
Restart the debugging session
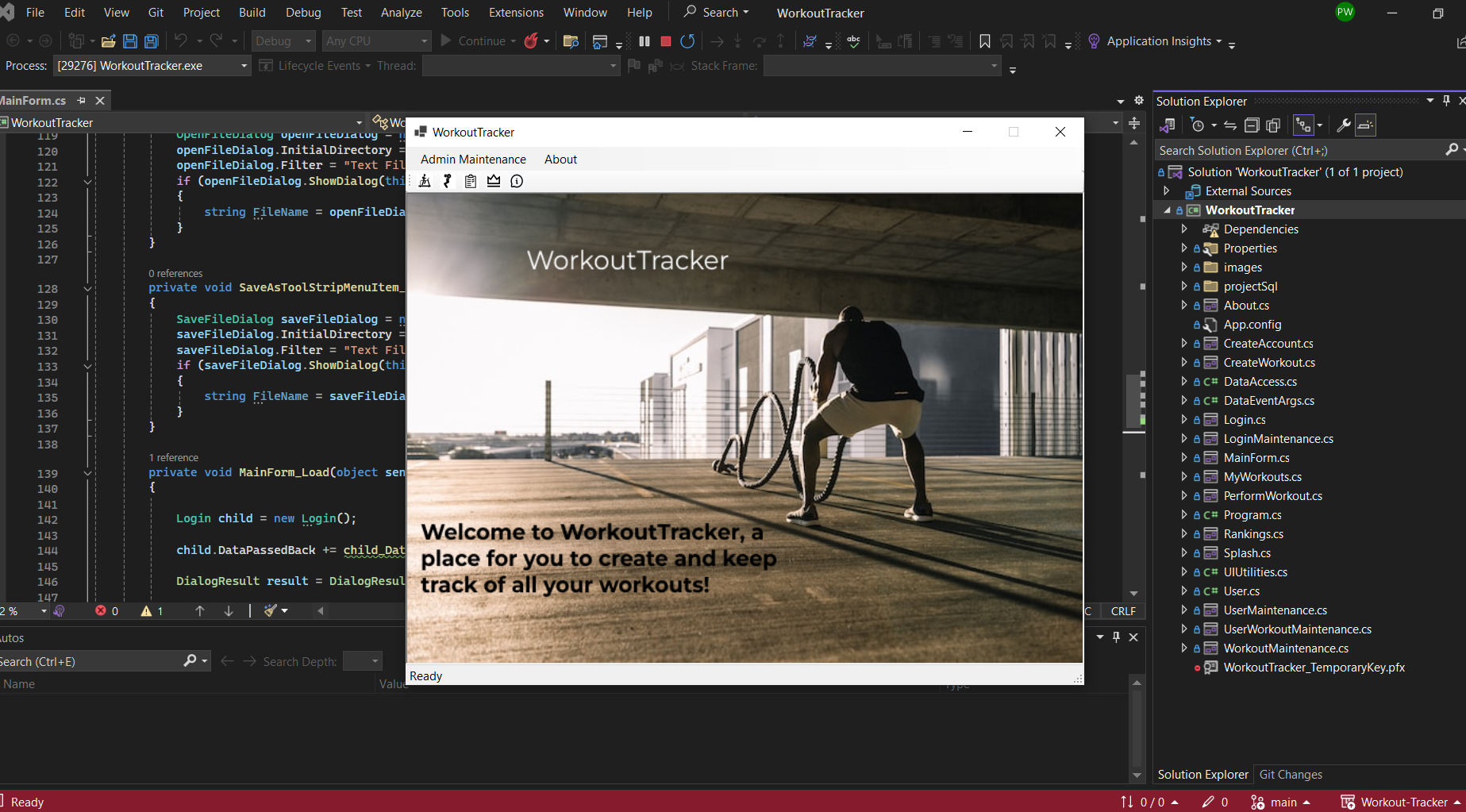pos(687,41)
